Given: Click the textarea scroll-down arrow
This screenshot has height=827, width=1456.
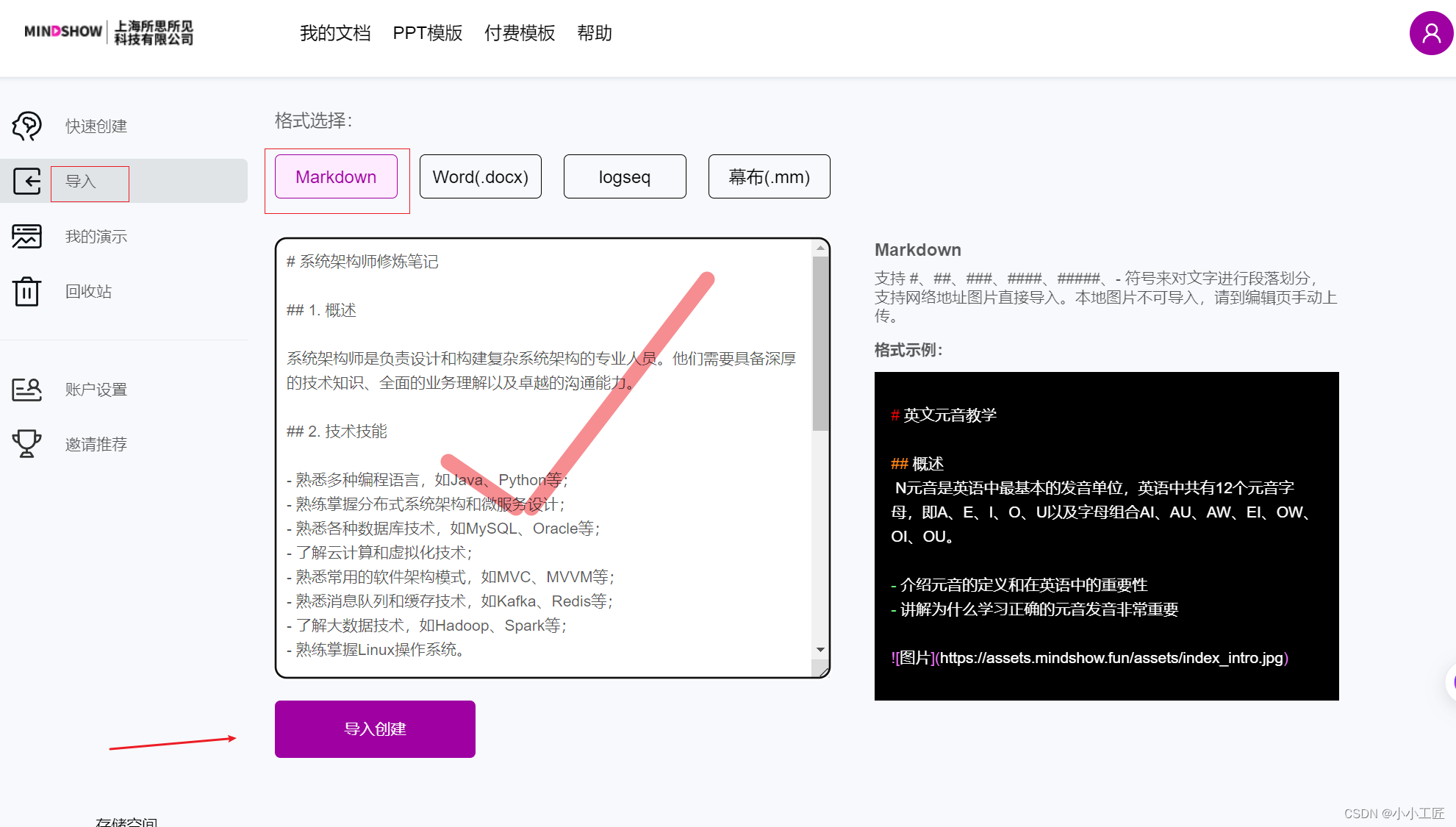Looking at the screenshot, I should (x=820, y=650).
